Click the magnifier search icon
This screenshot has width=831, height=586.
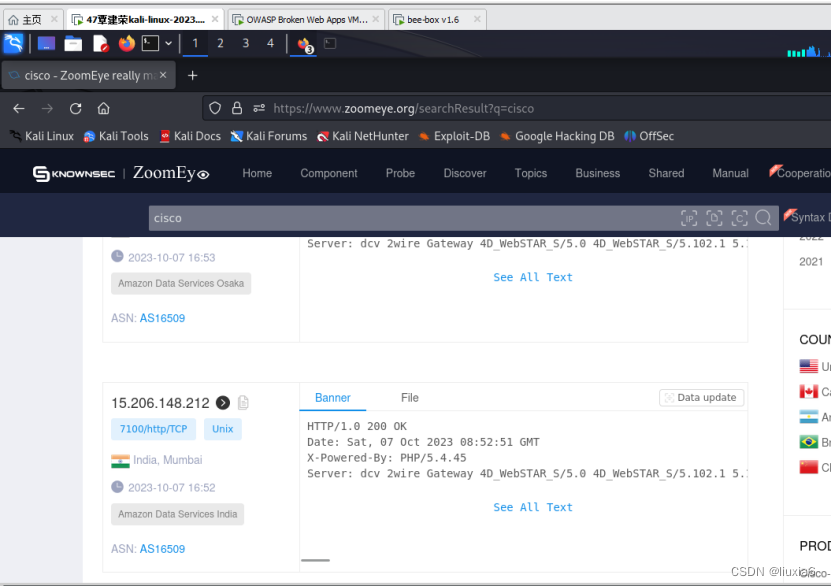click(764, 218)
